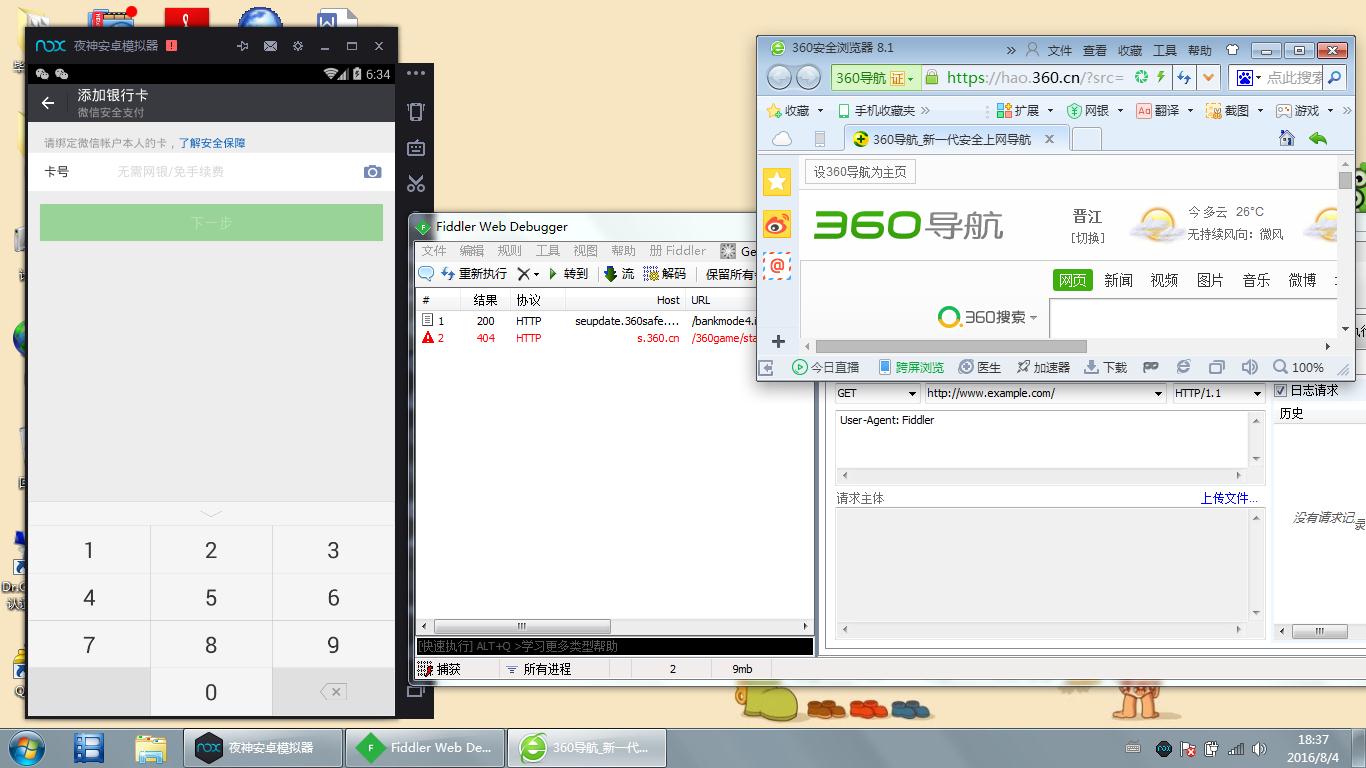Toggle the 跨屏浏览 browser feature
Screen dimensions: 1366x768
909,367
